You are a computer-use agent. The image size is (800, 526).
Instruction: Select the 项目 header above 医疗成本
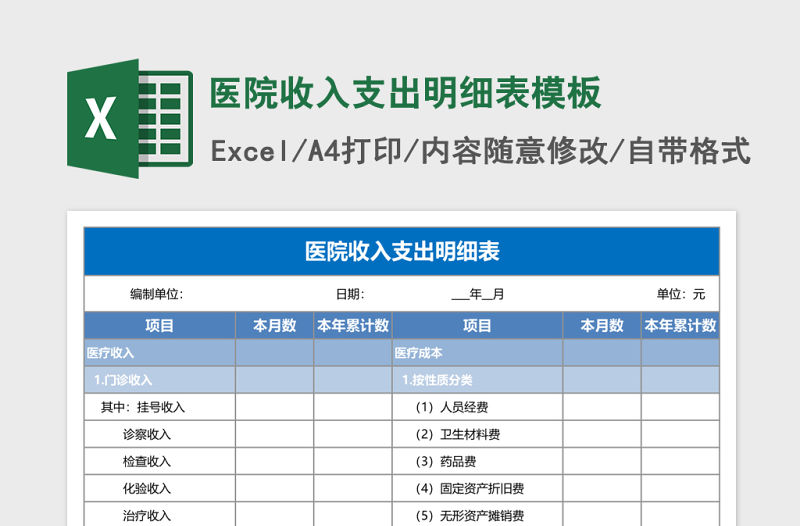(477, 325)
